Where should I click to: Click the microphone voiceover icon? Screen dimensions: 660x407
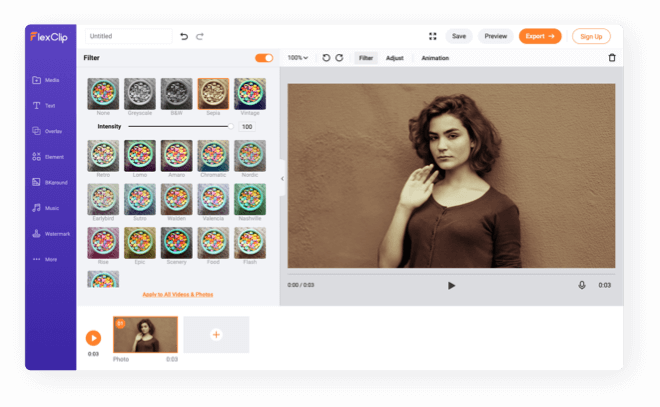(x=582, y=285)
